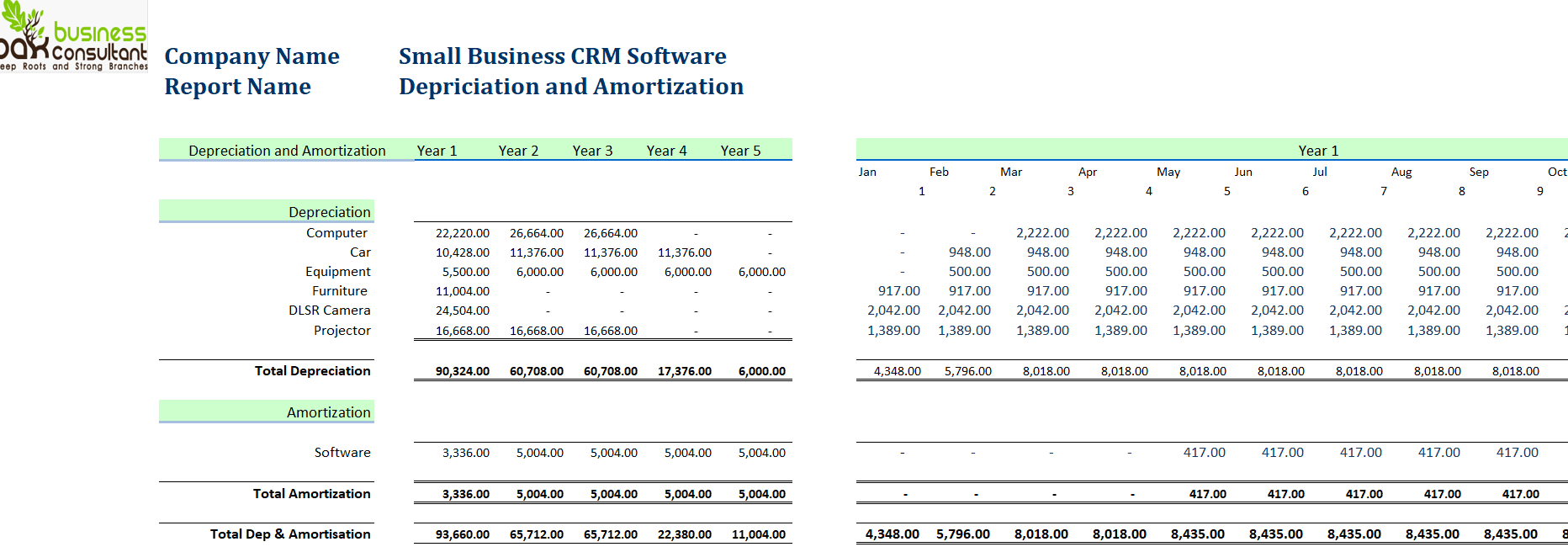
Task: Click the Year 2 column header
Action: (518, 151)
